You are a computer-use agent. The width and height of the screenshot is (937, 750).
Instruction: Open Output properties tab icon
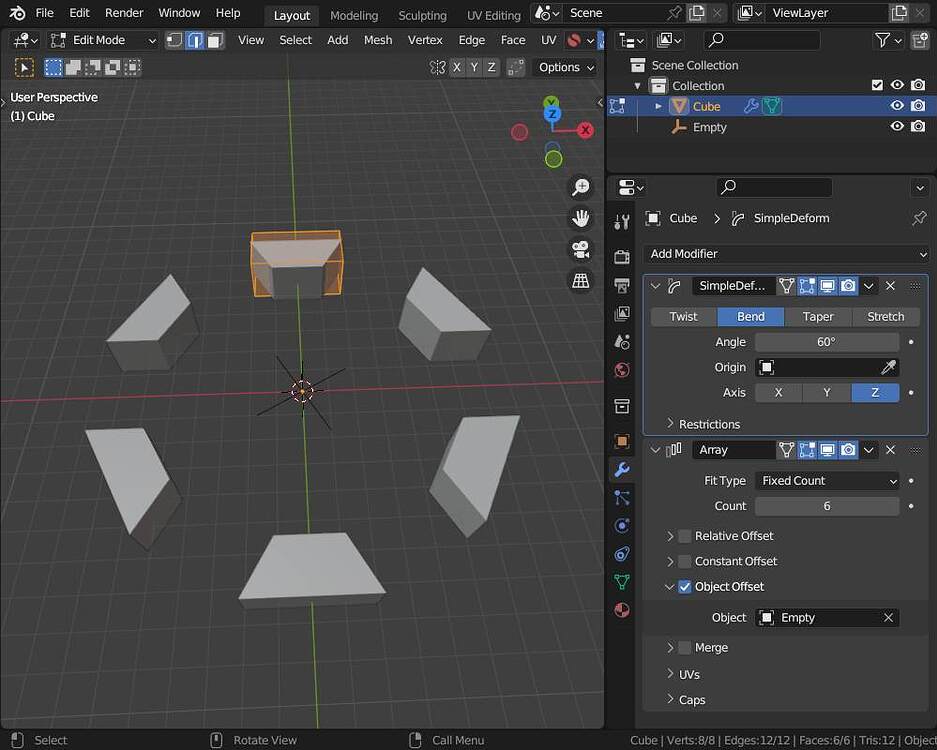pos(621,285)
